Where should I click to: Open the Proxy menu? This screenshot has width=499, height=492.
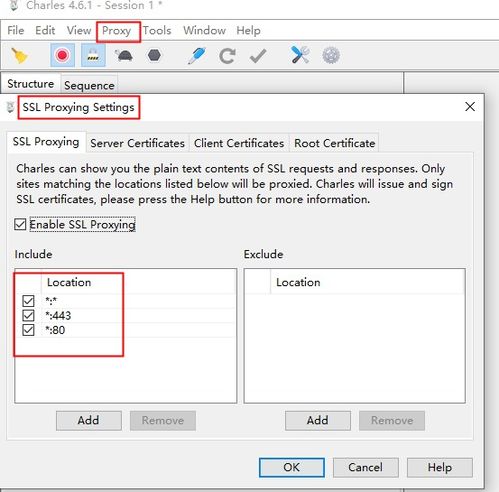(116, 31)
